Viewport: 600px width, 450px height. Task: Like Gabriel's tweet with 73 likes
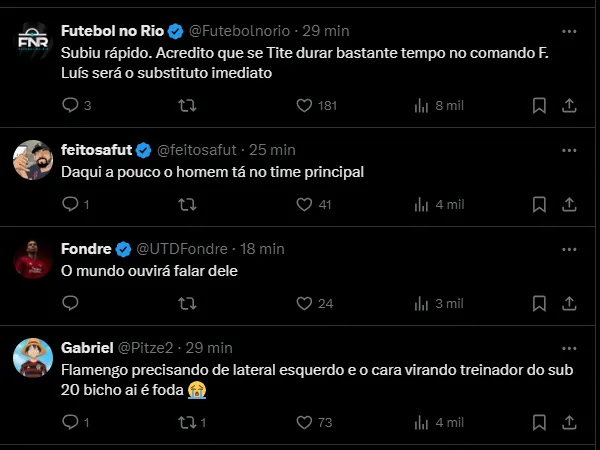coord(305,422)
